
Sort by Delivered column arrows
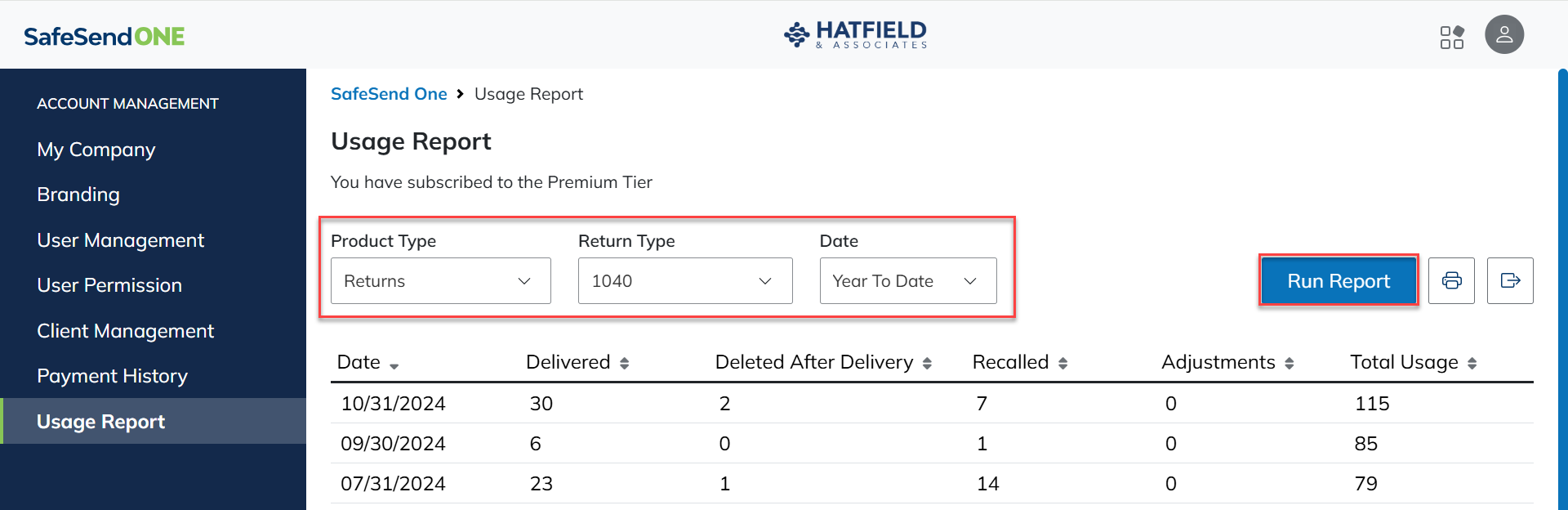click(x=624, y=363)
